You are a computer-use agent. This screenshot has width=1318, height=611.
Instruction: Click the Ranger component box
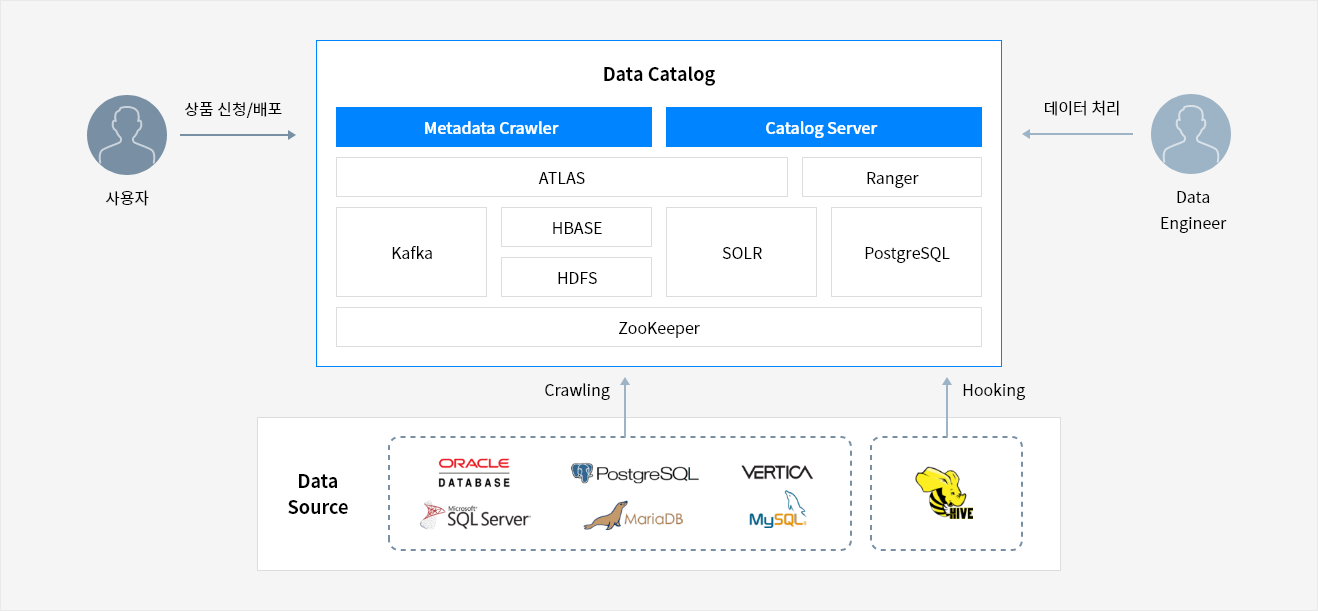892,177
